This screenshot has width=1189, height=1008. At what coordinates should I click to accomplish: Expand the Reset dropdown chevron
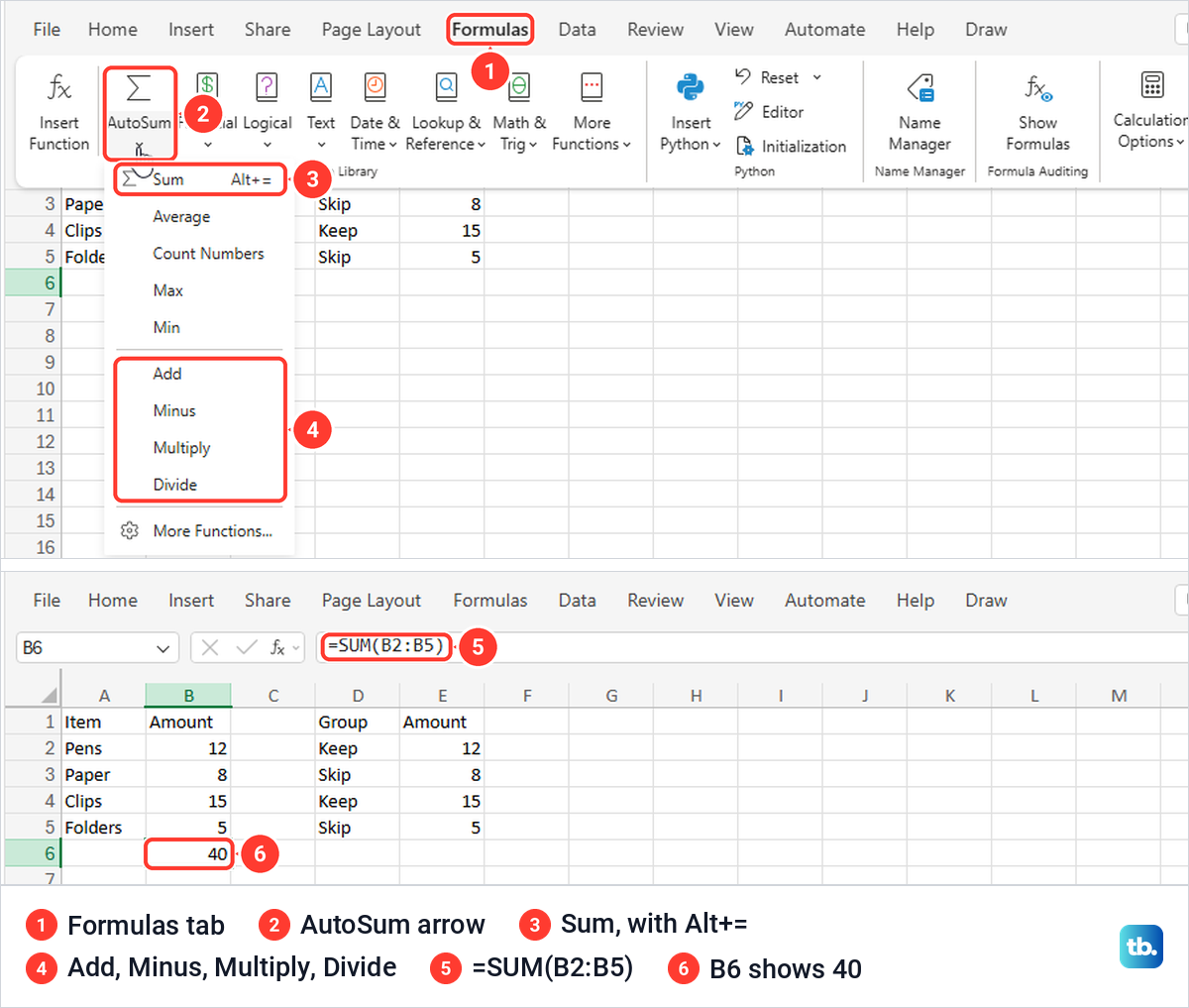pyautogui.click(x=817, y=77)
